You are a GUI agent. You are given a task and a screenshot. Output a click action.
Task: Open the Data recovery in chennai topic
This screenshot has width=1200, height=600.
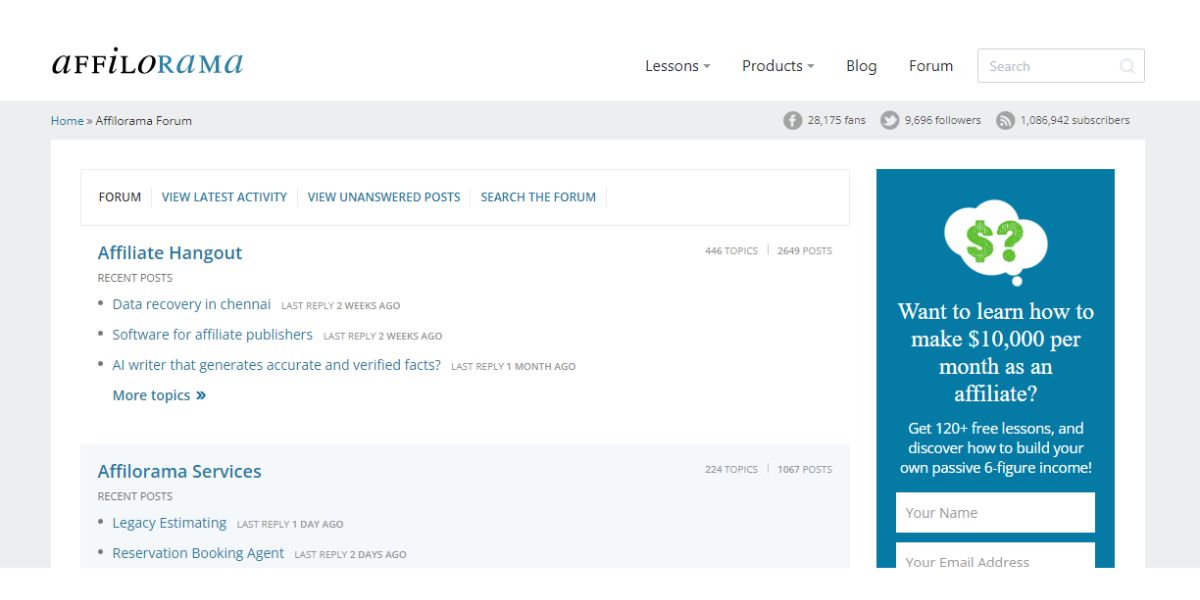tap(191, 304)
